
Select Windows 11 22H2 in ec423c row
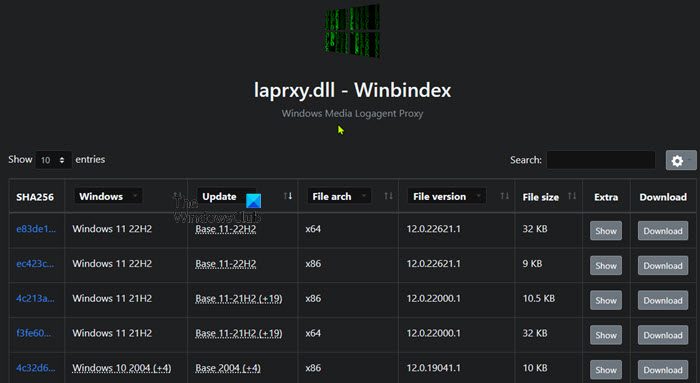point(112,264)
